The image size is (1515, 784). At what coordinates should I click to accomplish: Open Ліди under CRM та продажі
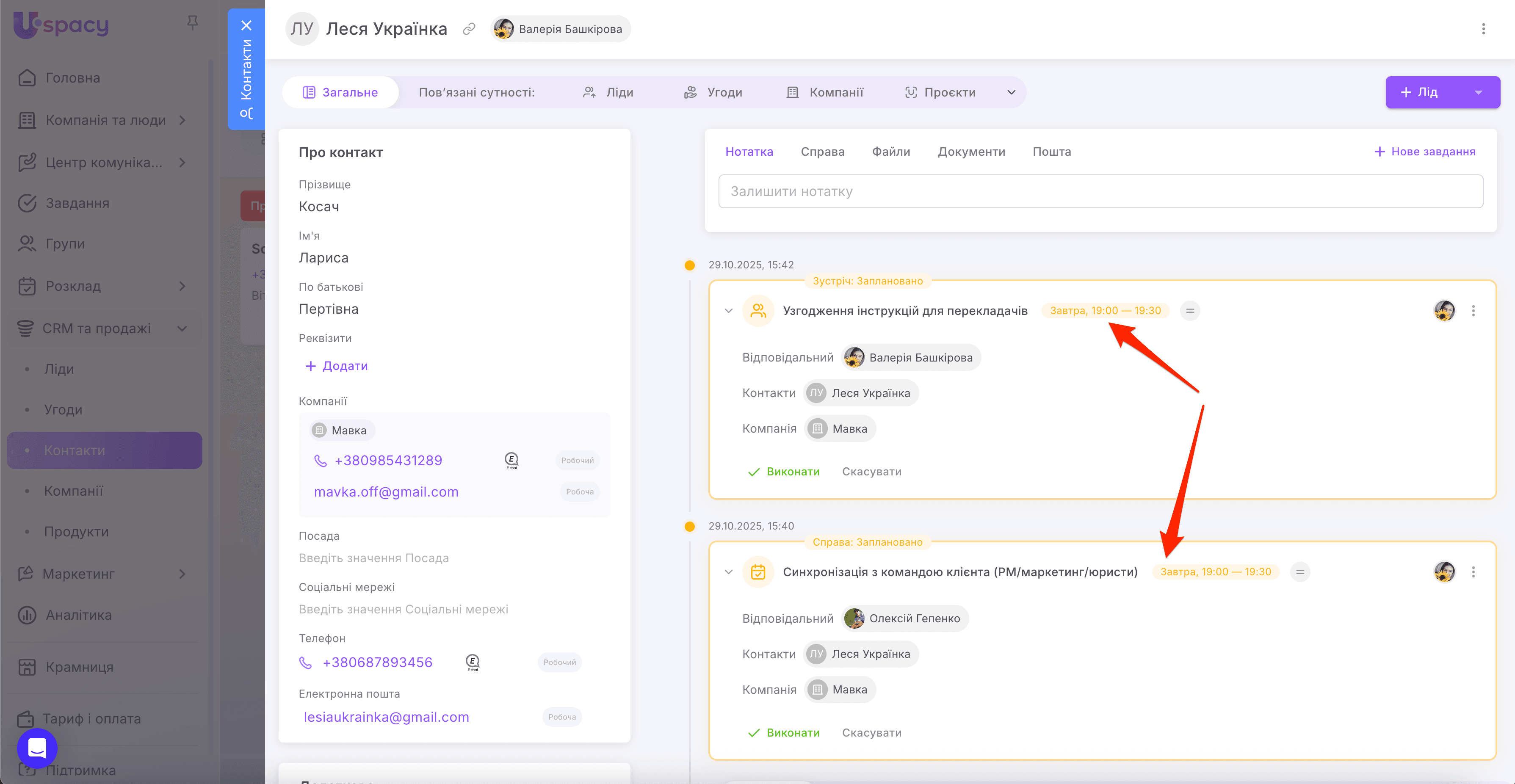(x=59, y=370)
